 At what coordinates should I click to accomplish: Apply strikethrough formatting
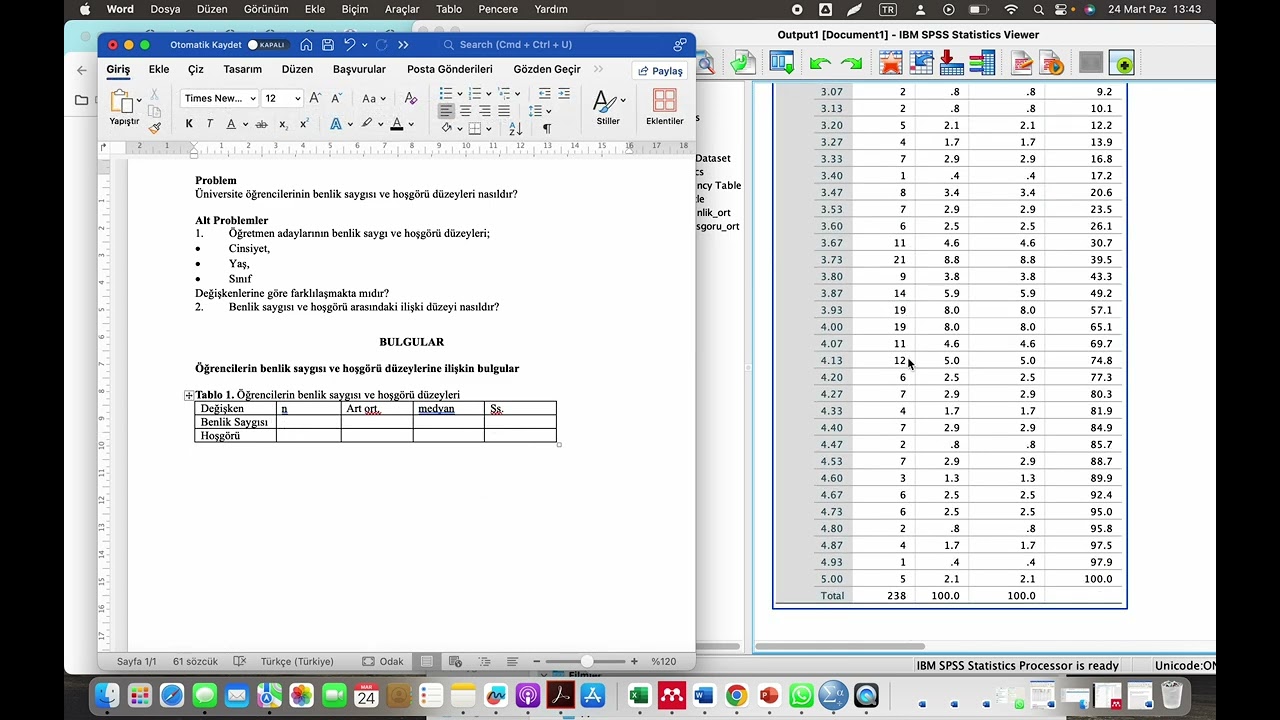(x=261, y=124)
